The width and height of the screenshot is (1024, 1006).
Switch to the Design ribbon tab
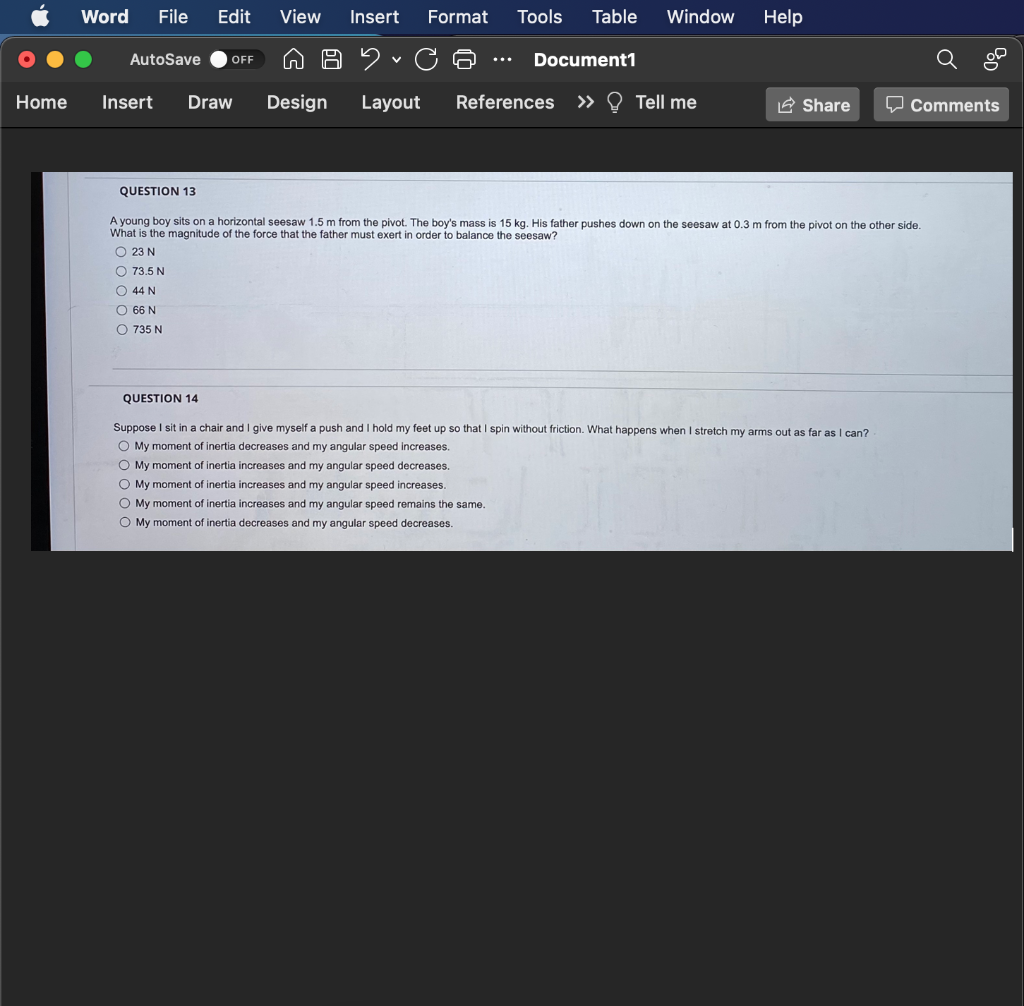[x=296, y=102]
